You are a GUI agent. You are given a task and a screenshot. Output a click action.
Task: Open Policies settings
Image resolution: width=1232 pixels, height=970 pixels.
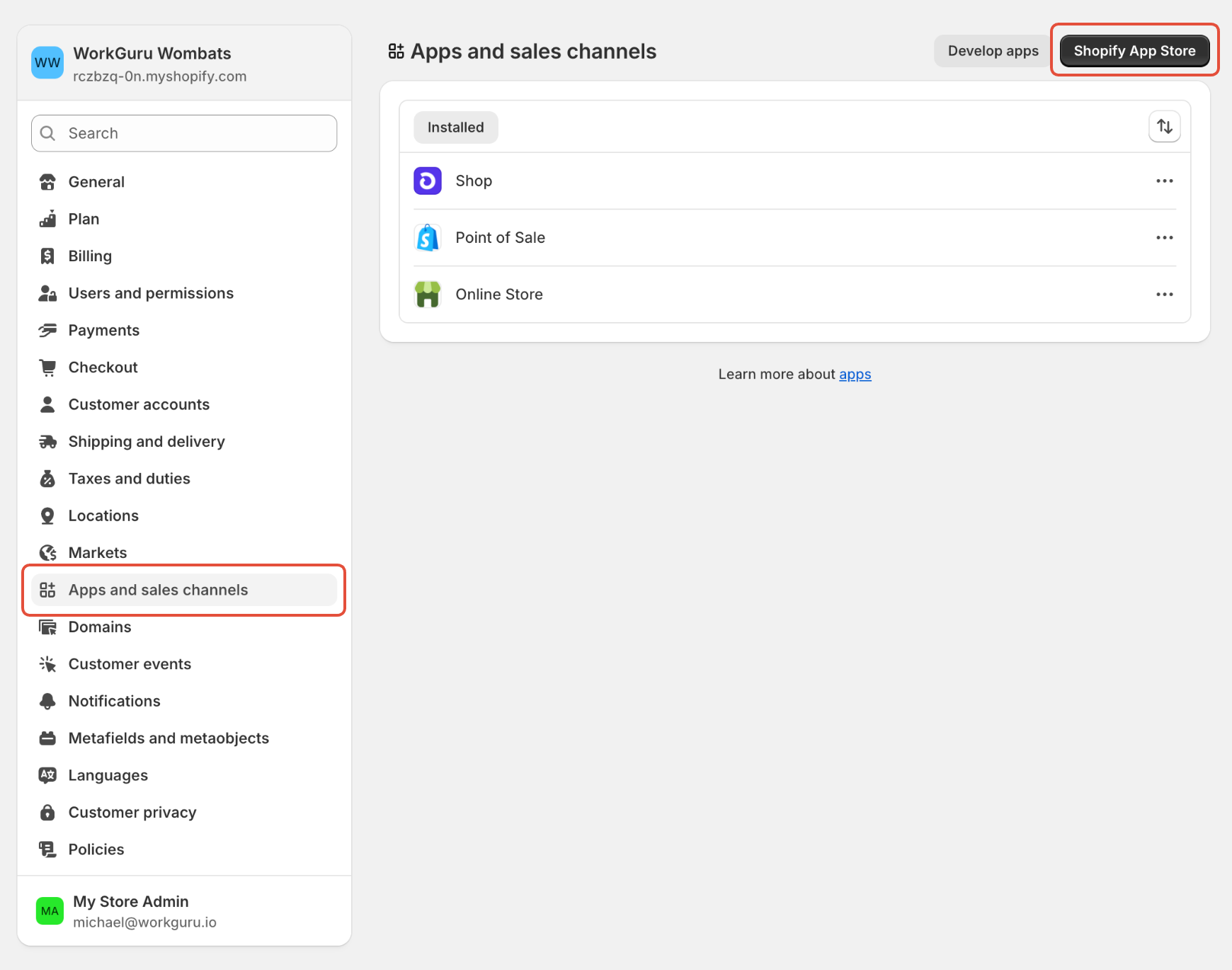[184, 850]
